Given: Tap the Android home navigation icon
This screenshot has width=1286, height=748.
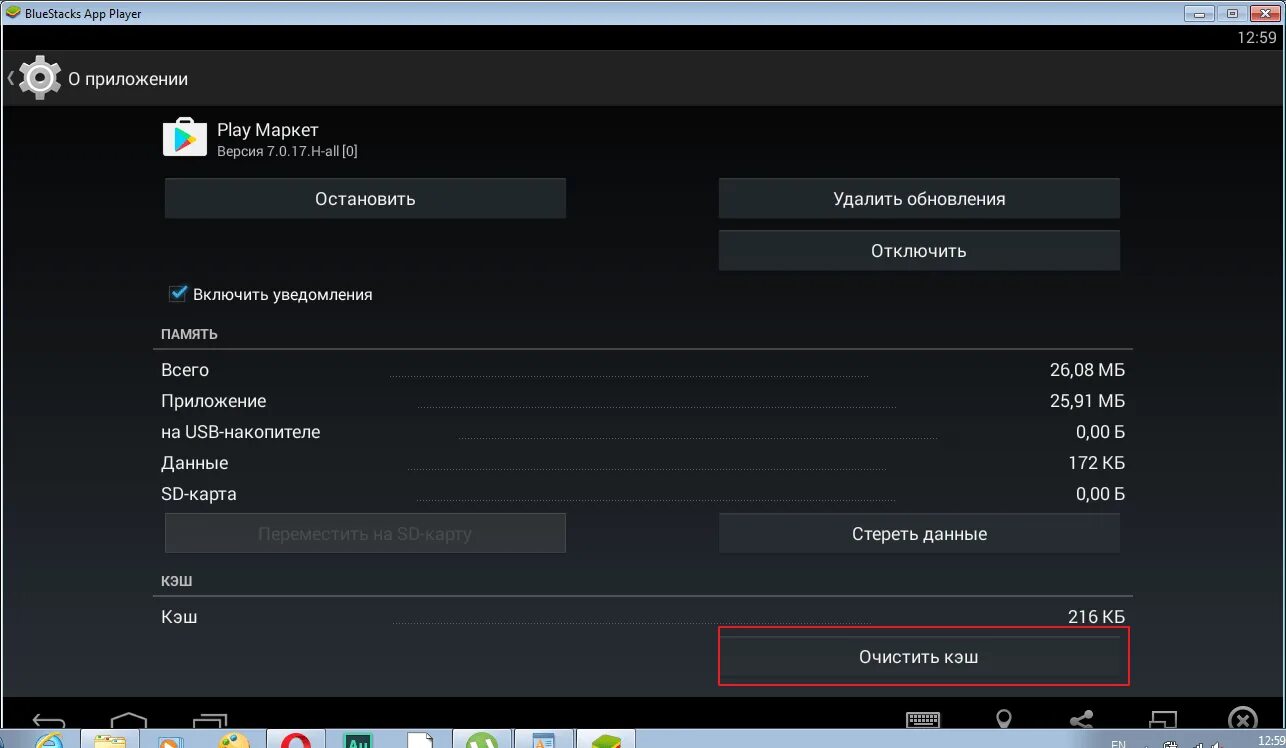Looking at the screenshot, I should [x=128, y=720].
